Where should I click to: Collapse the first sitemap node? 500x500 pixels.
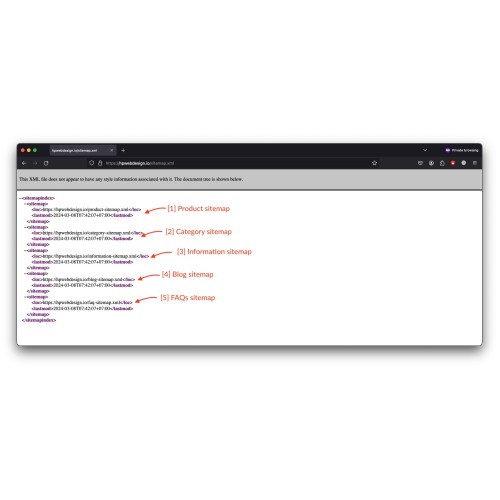tap(25, 204)
